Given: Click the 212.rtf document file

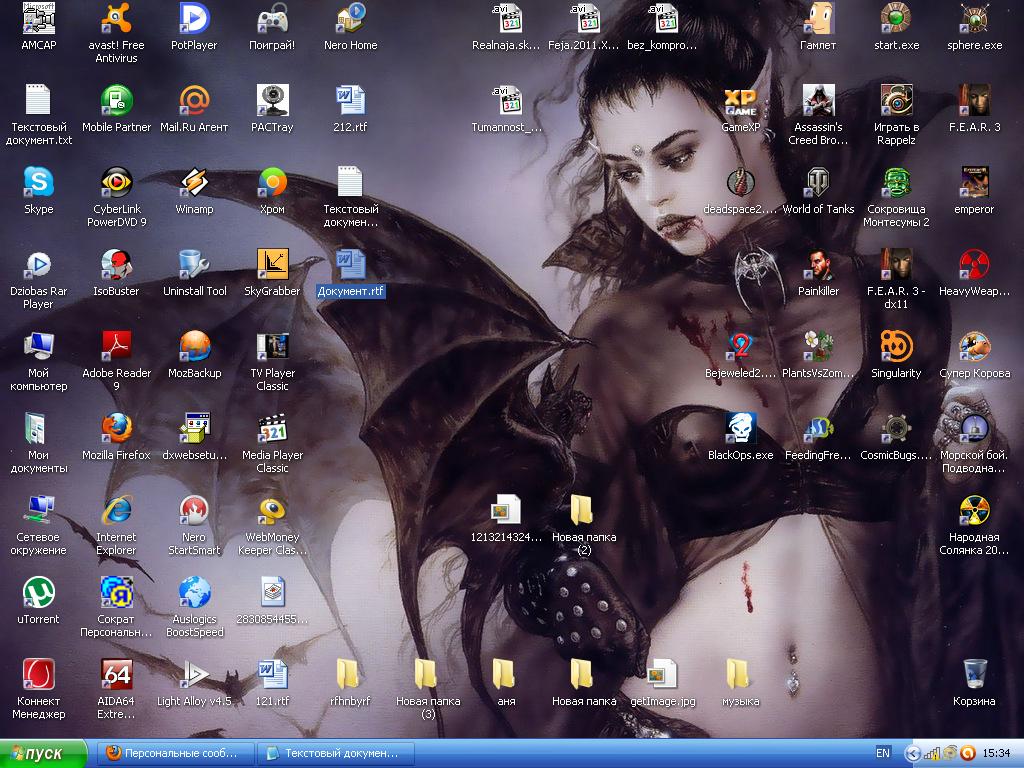Looking at the screenshot, I should (351, 101).
